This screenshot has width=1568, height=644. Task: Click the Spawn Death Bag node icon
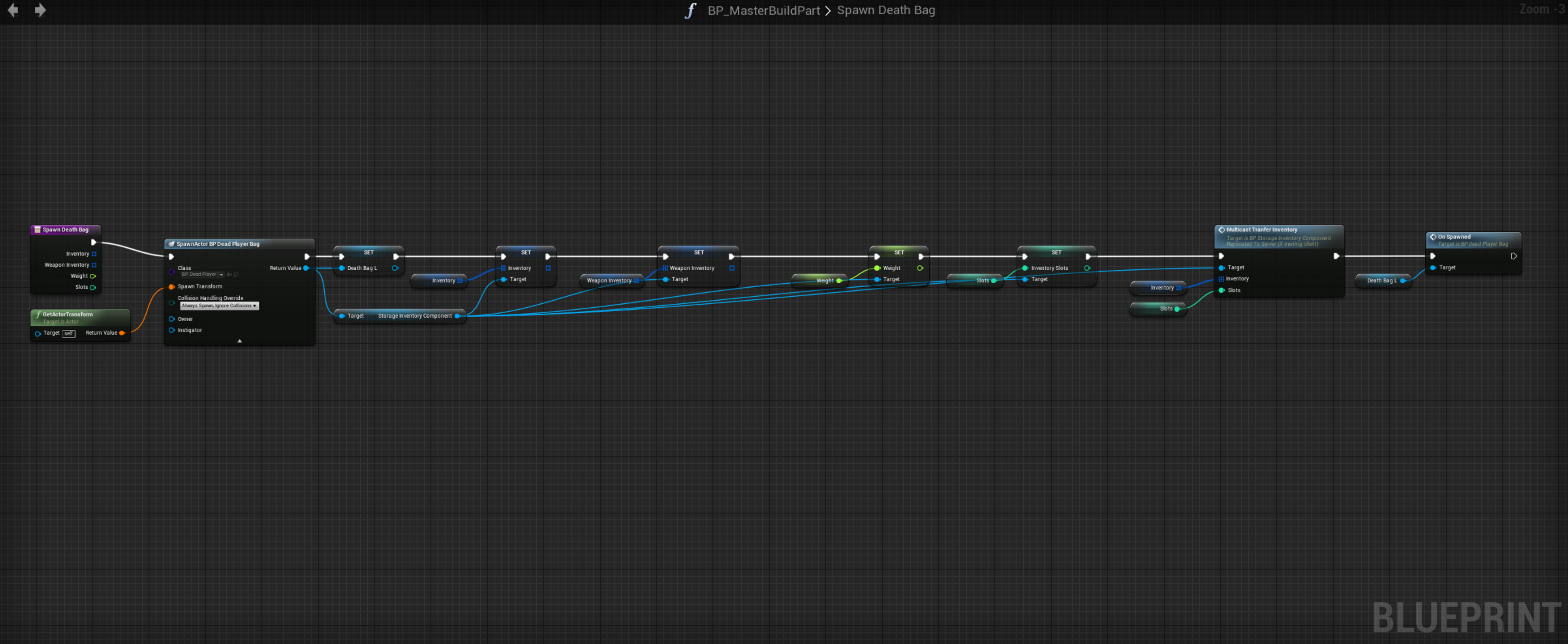[38, 229]
